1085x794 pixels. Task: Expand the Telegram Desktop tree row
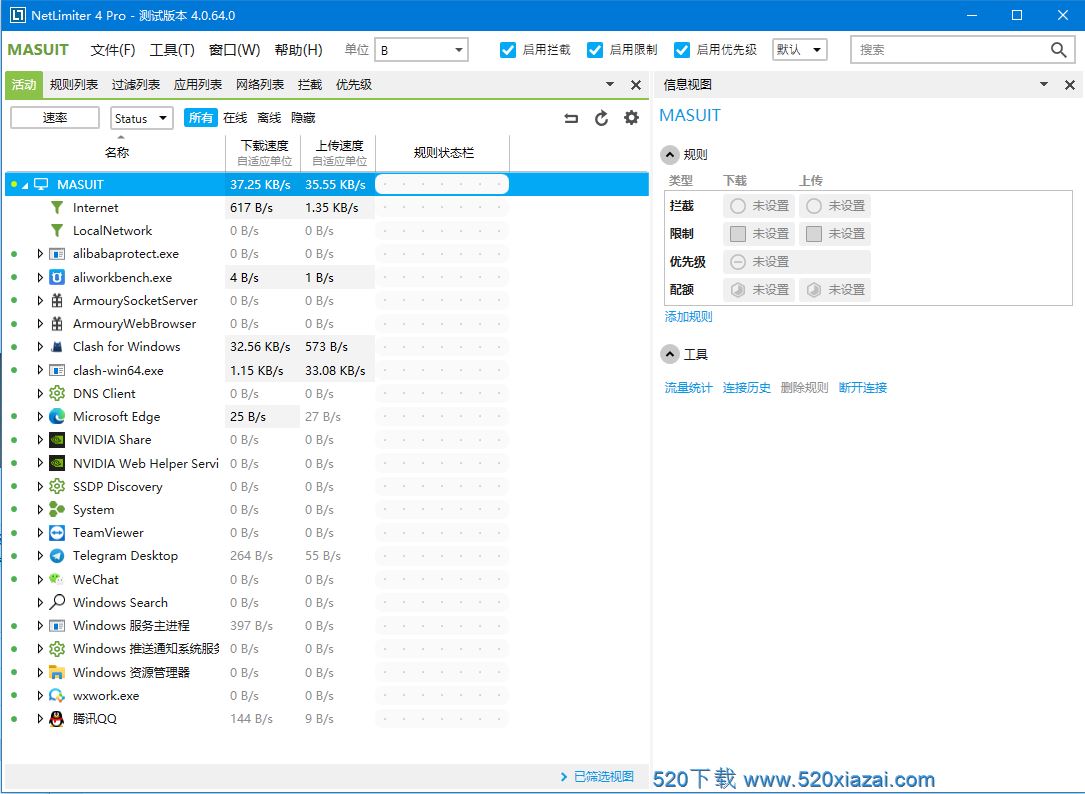click(x=39, y=556)
